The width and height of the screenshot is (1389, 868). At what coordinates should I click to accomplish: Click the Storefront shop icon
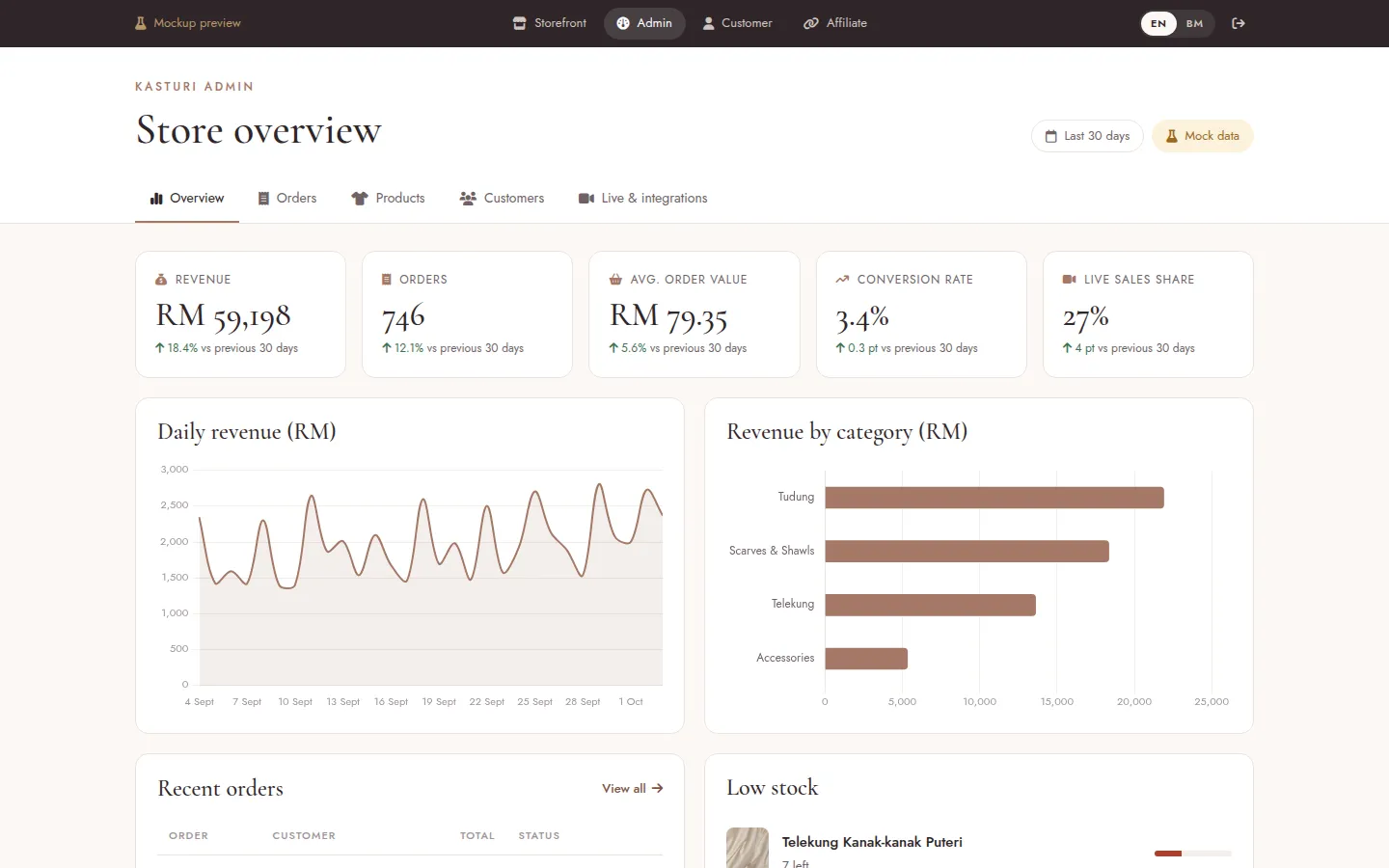click(520, 23)
